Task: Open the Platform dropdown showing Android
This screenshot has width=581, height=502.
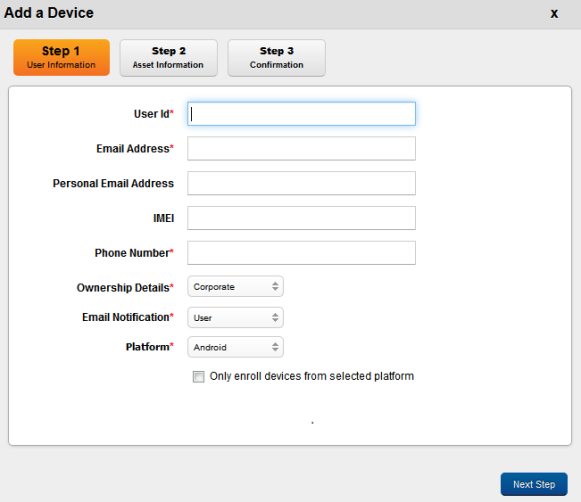Action: coord(236,347)
